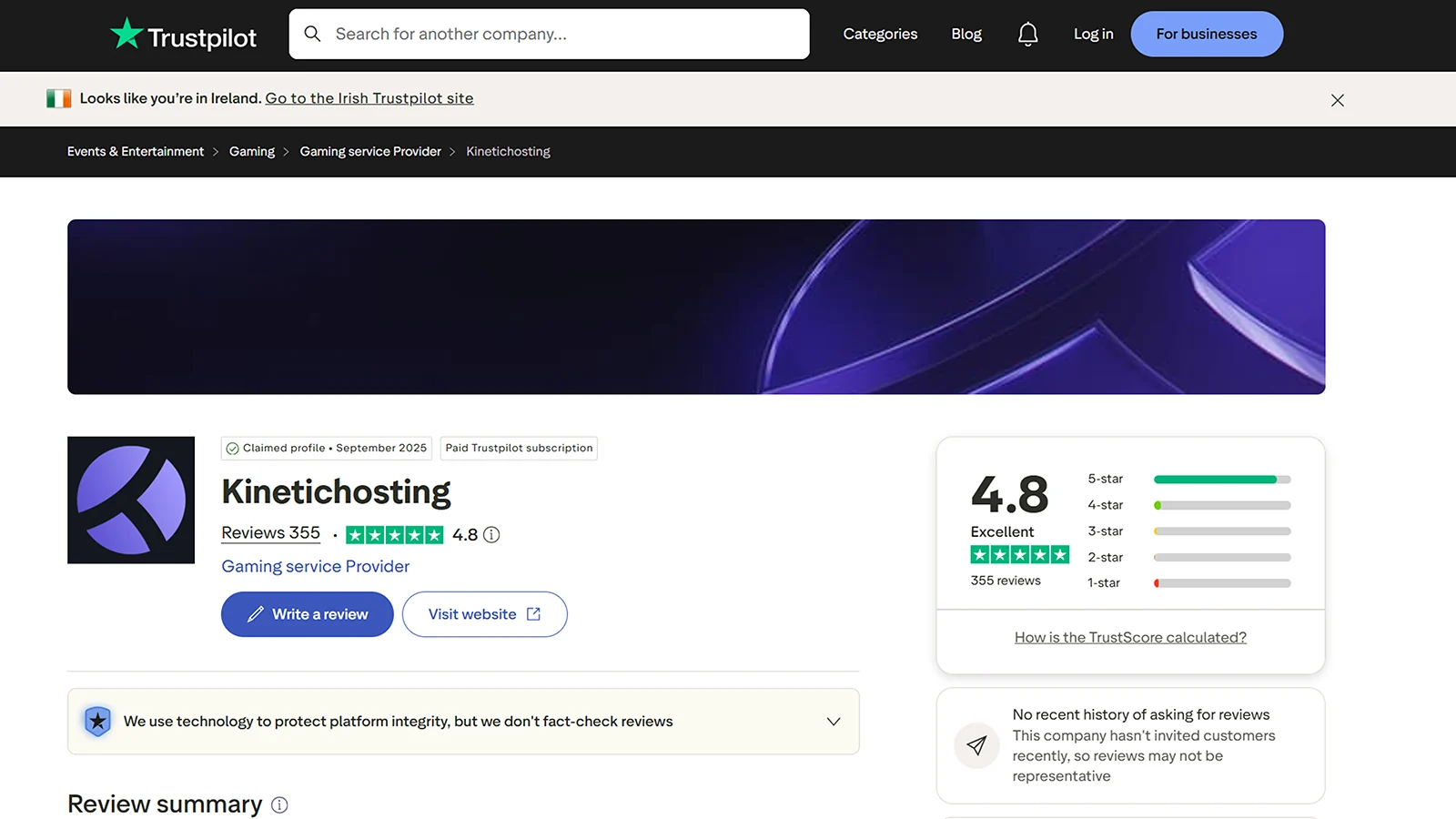Click the Kinetichosting breadcrumb text
The width and height of the screenshot is (1456, 819).
tap(508, 151)
